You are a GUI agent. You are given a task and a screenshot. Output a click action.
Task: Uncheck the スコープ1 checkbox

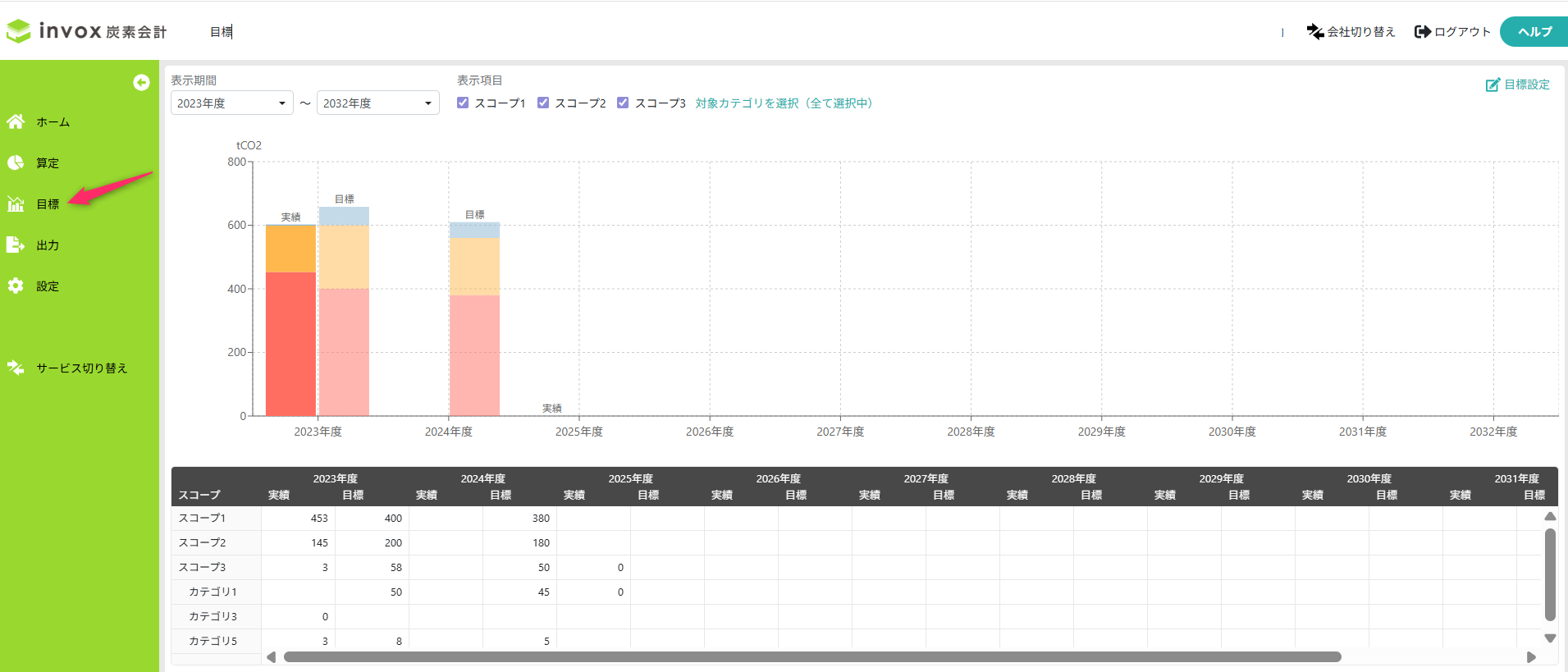click(x=463, y=103)
